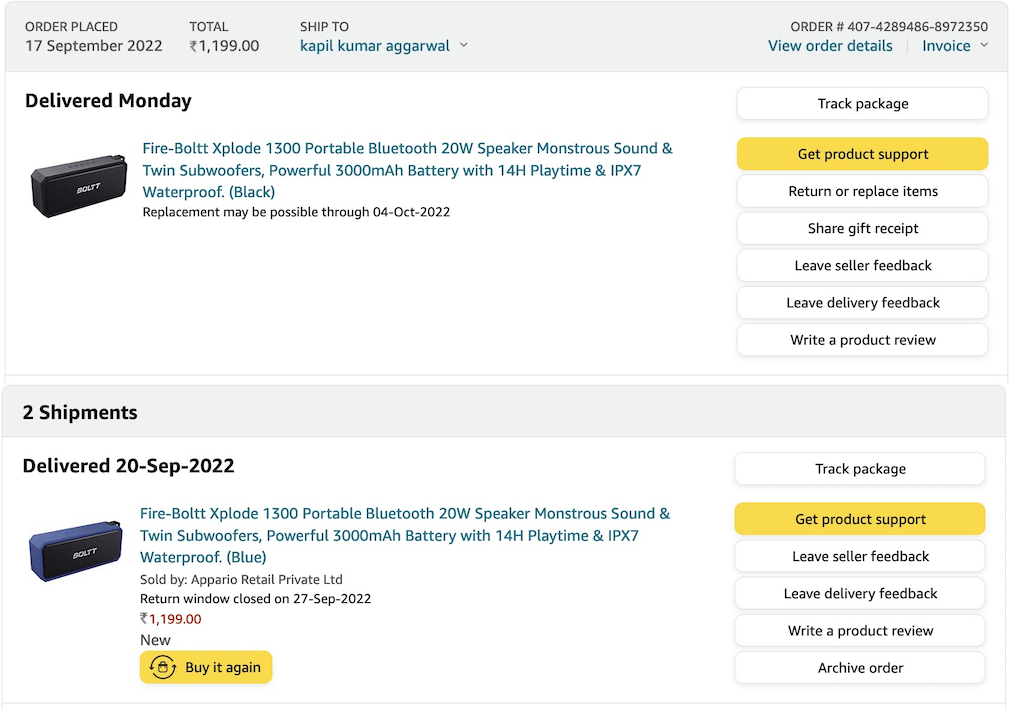Track package for Monday delivery
The image size is (1013, 710).
862,104
